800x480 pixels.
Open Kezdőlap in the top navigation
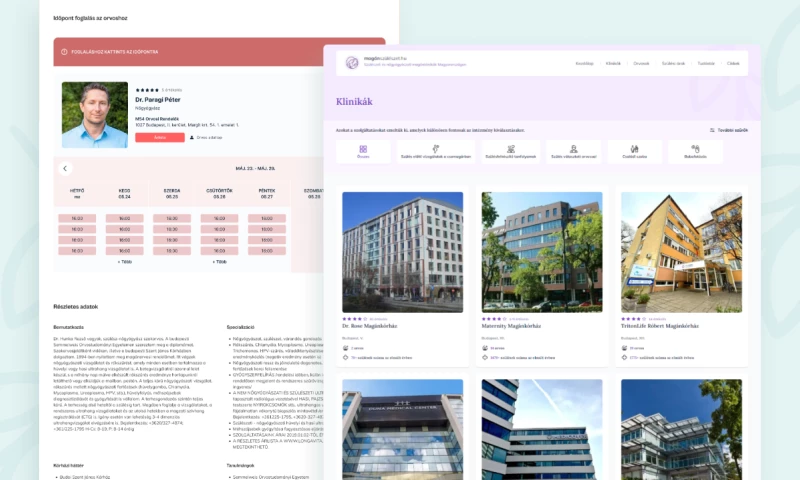pos(584,64)
